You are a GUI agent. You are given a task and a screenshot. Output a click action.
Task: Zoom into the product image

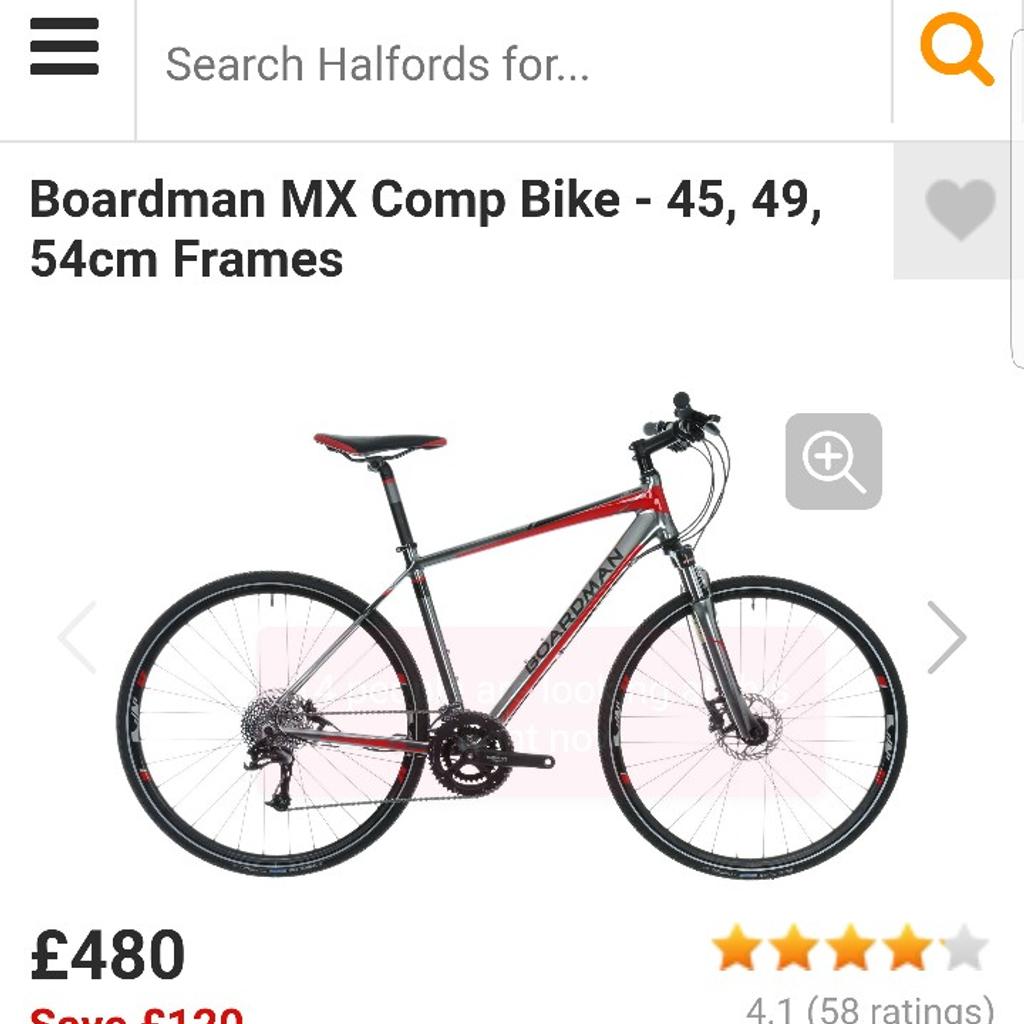point(833,462)
